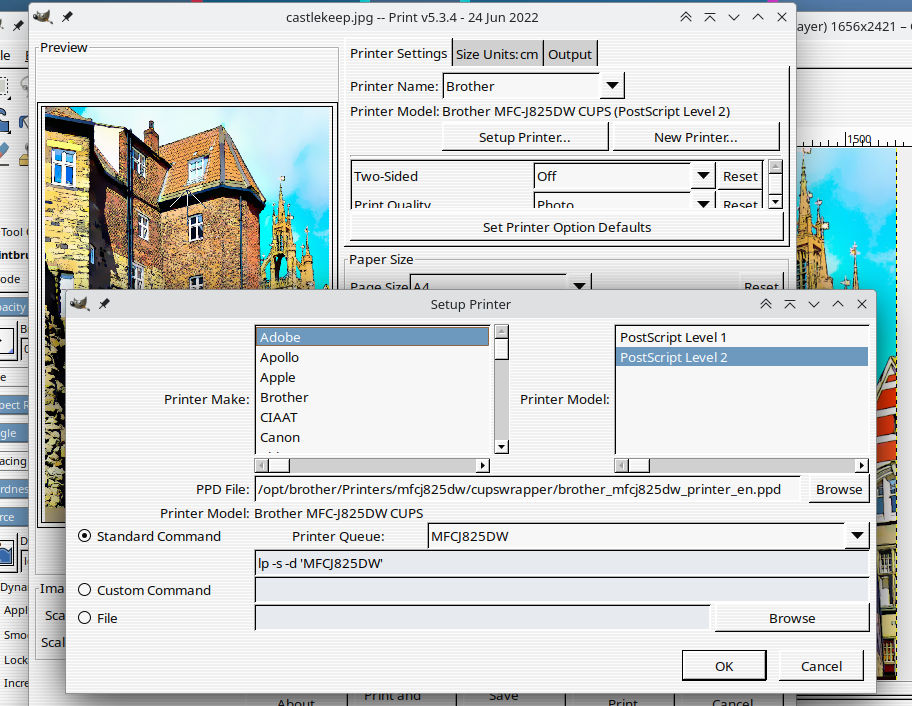Choose the File radio button
912x706 pixels.
tap(85, 618)
